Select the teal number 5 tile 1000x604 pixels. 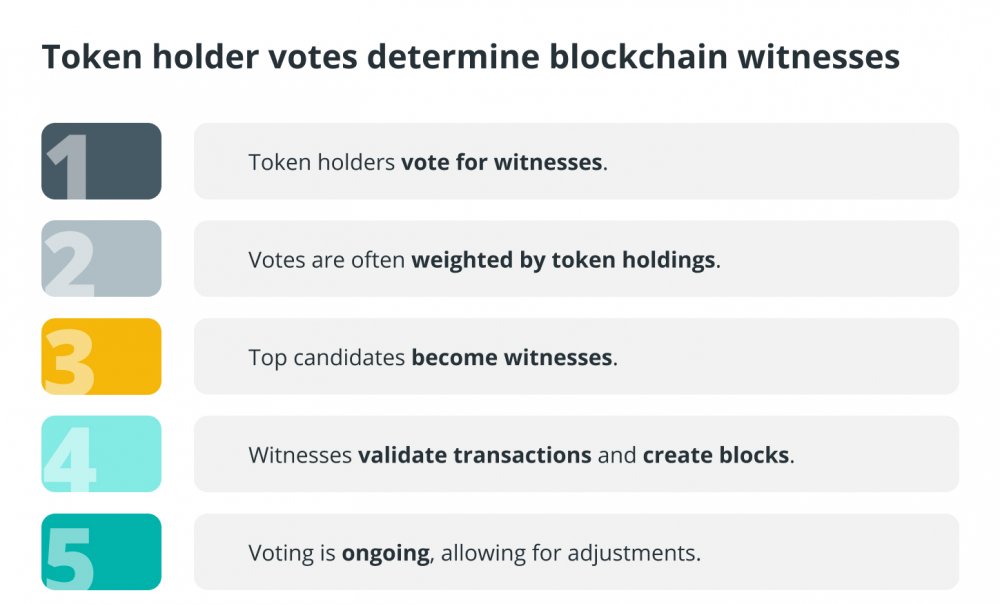tap(101, 552)
